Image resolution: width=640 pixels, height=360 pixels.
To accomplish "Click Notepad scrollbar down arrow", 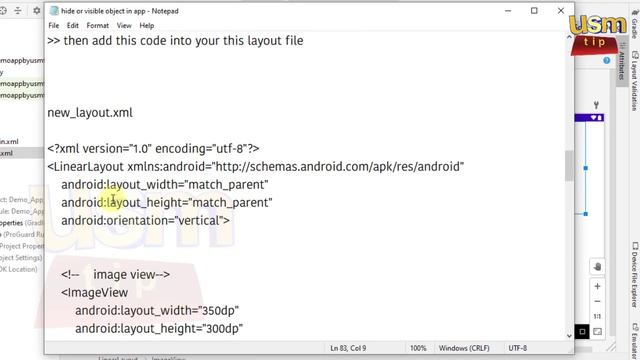I will coord(569,336).
